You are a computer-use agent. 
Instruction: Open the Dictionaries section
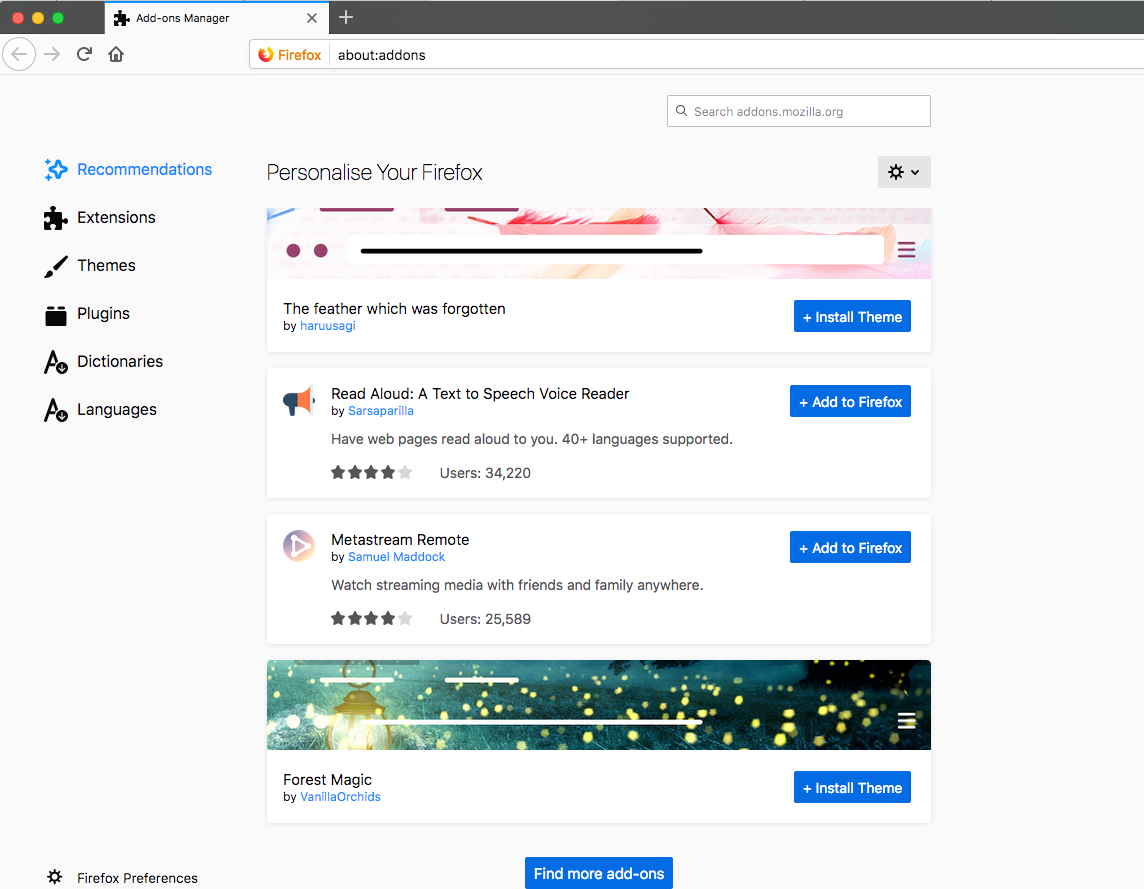55,361
